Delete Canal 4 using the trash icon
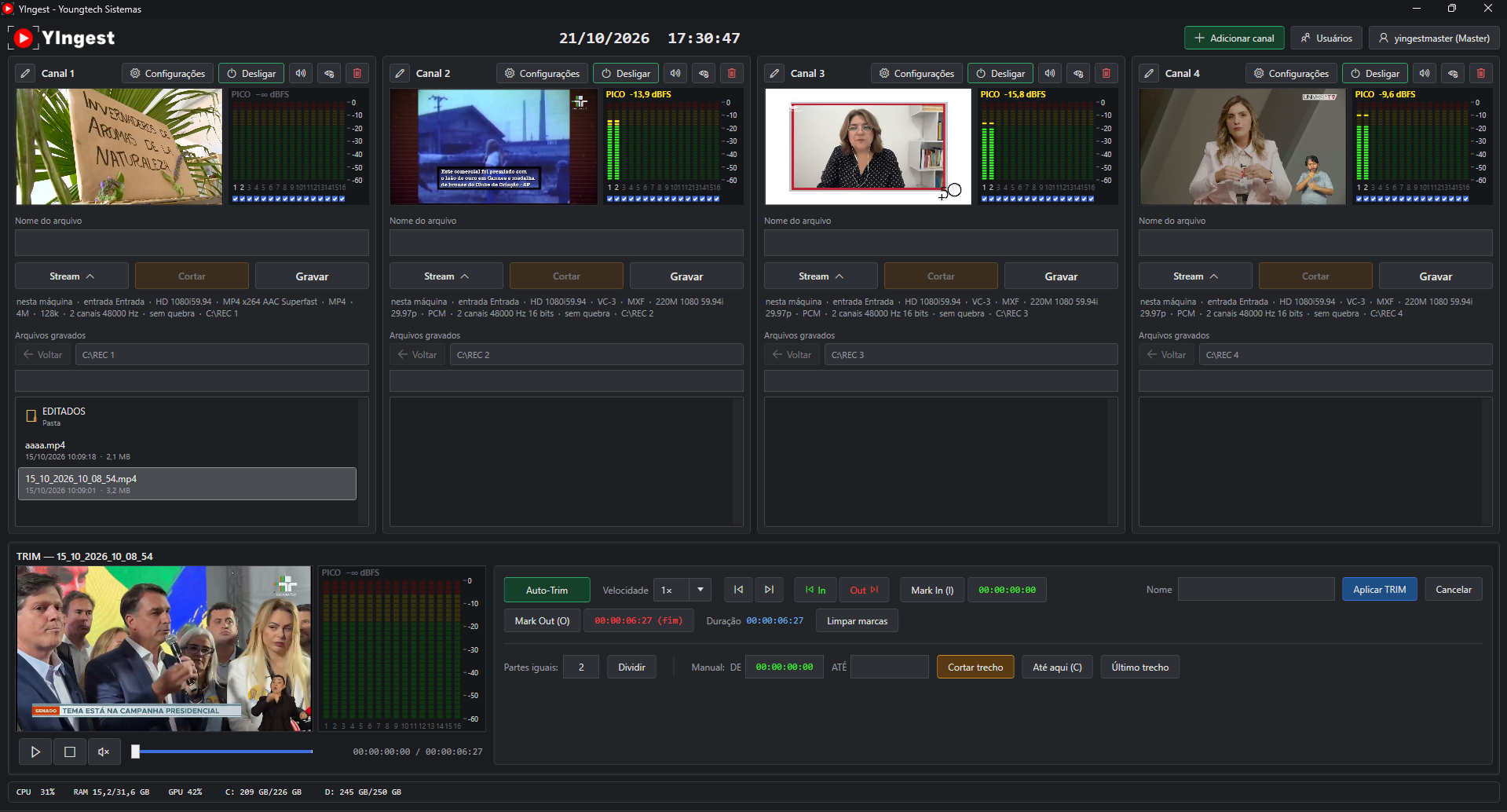Screen dimensions: 1507x812 (x=1481, y=73)
